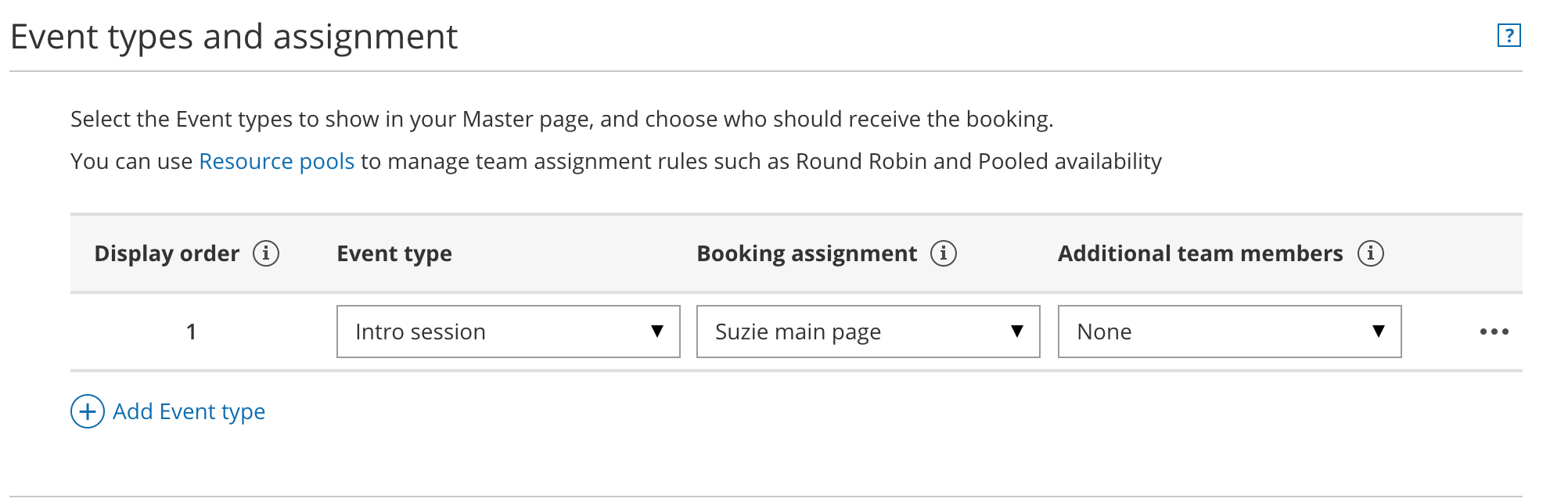Screen dimensions: 1568x502
Task: Click the Booking assignment column header
Action: pos(807,253)
